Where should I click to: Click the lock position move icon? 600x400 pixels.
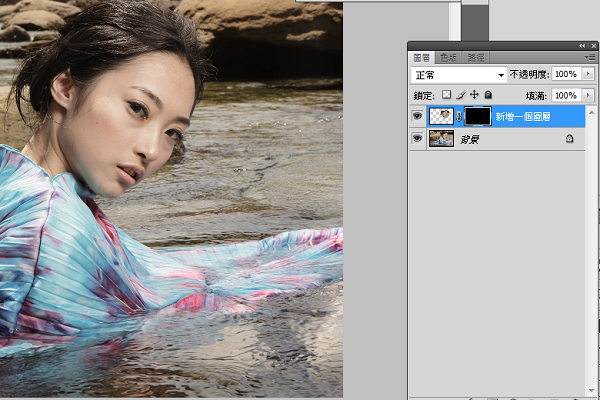click(474, 95)
